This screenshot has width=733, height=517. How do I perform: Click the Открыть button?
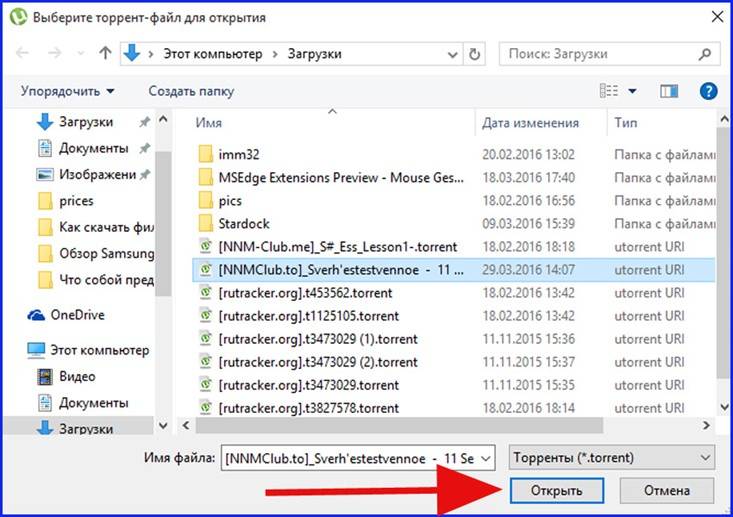(x=557, y=490)
